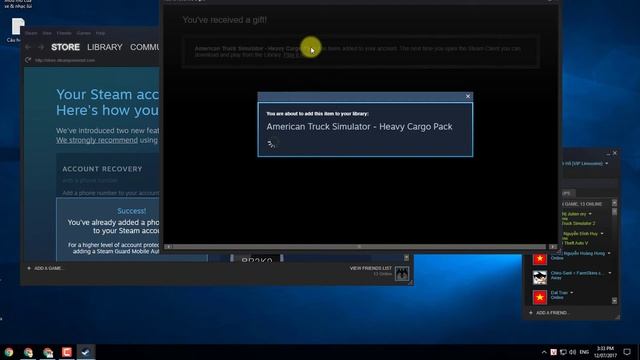Expand own status dropdown in Friends window
The image size is (640, 360).
[607, 164]
